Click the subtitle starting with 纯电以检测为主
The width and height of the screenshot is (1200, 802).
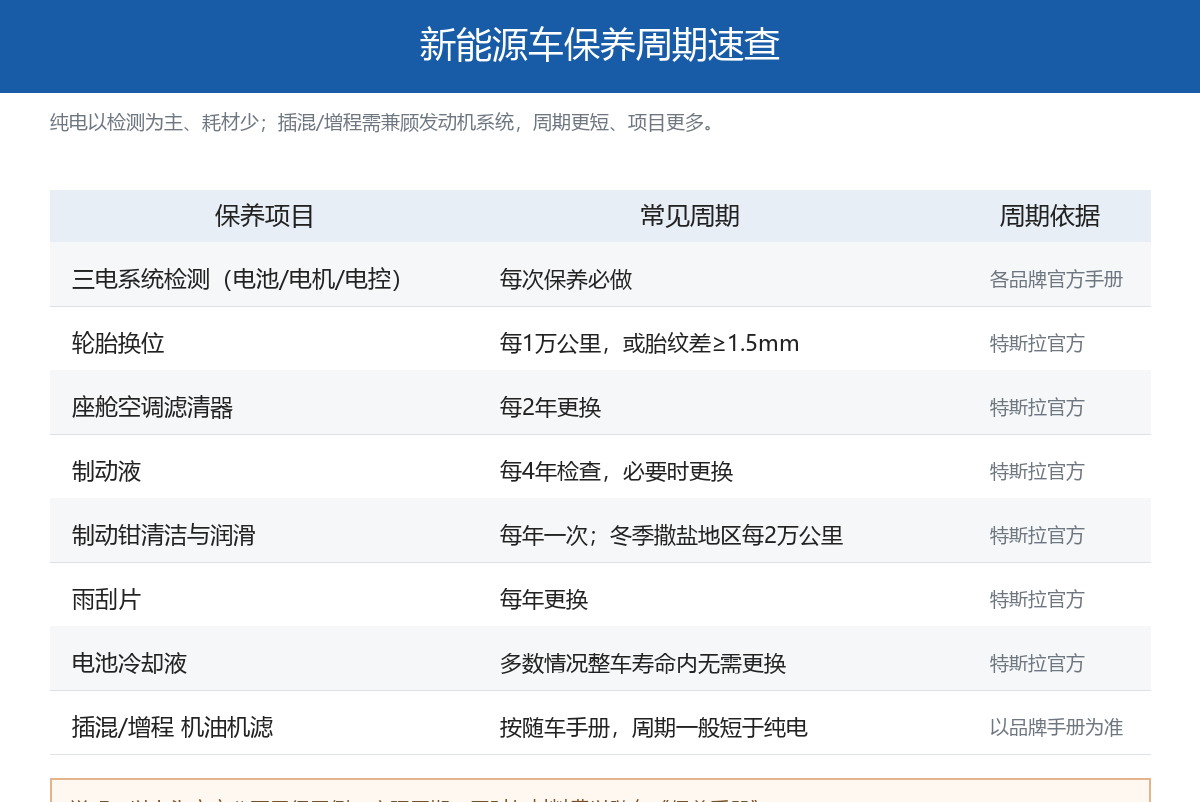pos(383,123)
